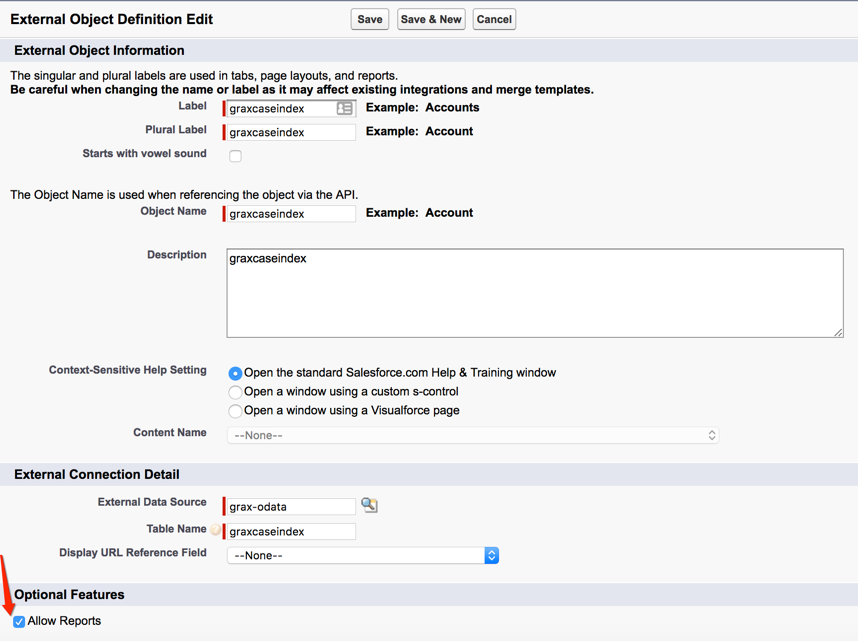Cancel the external object edit
The width and height of the screenshot is (858, 641).
tap(494, 19)
